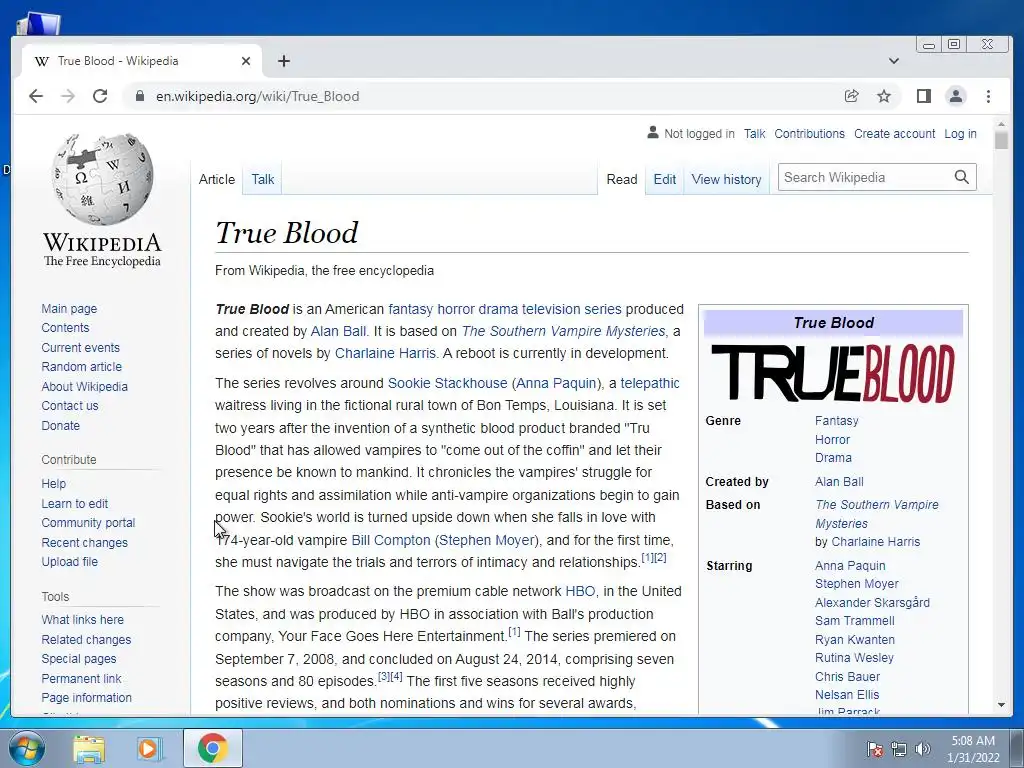Open Recent changes sidebar link
1024x768 pixels.
[84, 542]
